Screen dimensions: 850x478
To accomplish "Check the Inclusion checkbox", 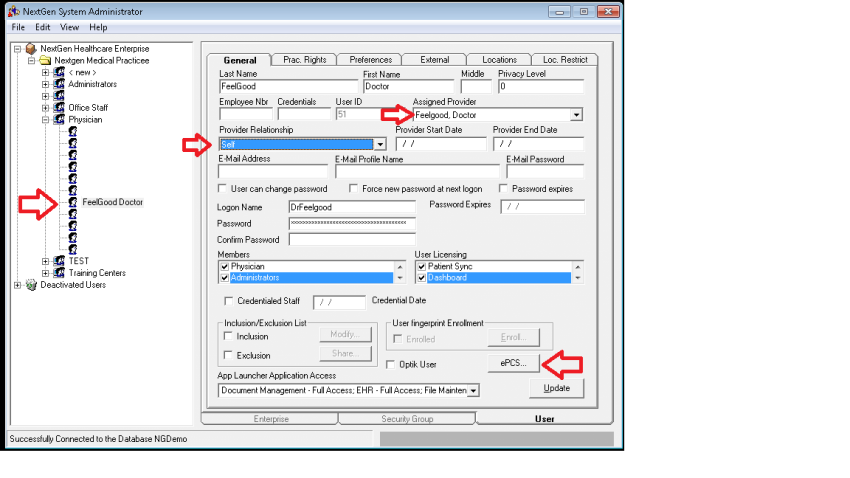I will click(228, 336).
